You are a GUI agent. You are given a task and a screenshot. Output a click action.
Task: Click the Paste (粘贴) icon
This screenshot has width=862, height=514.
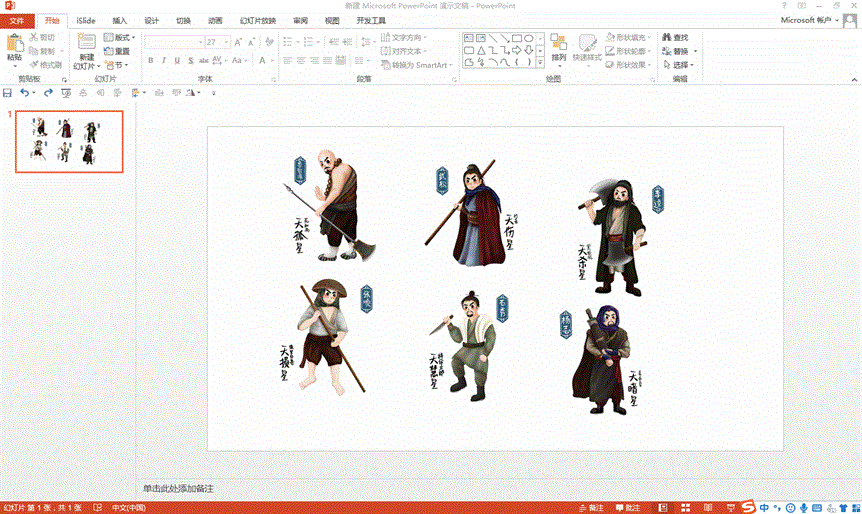coord(14,44)
